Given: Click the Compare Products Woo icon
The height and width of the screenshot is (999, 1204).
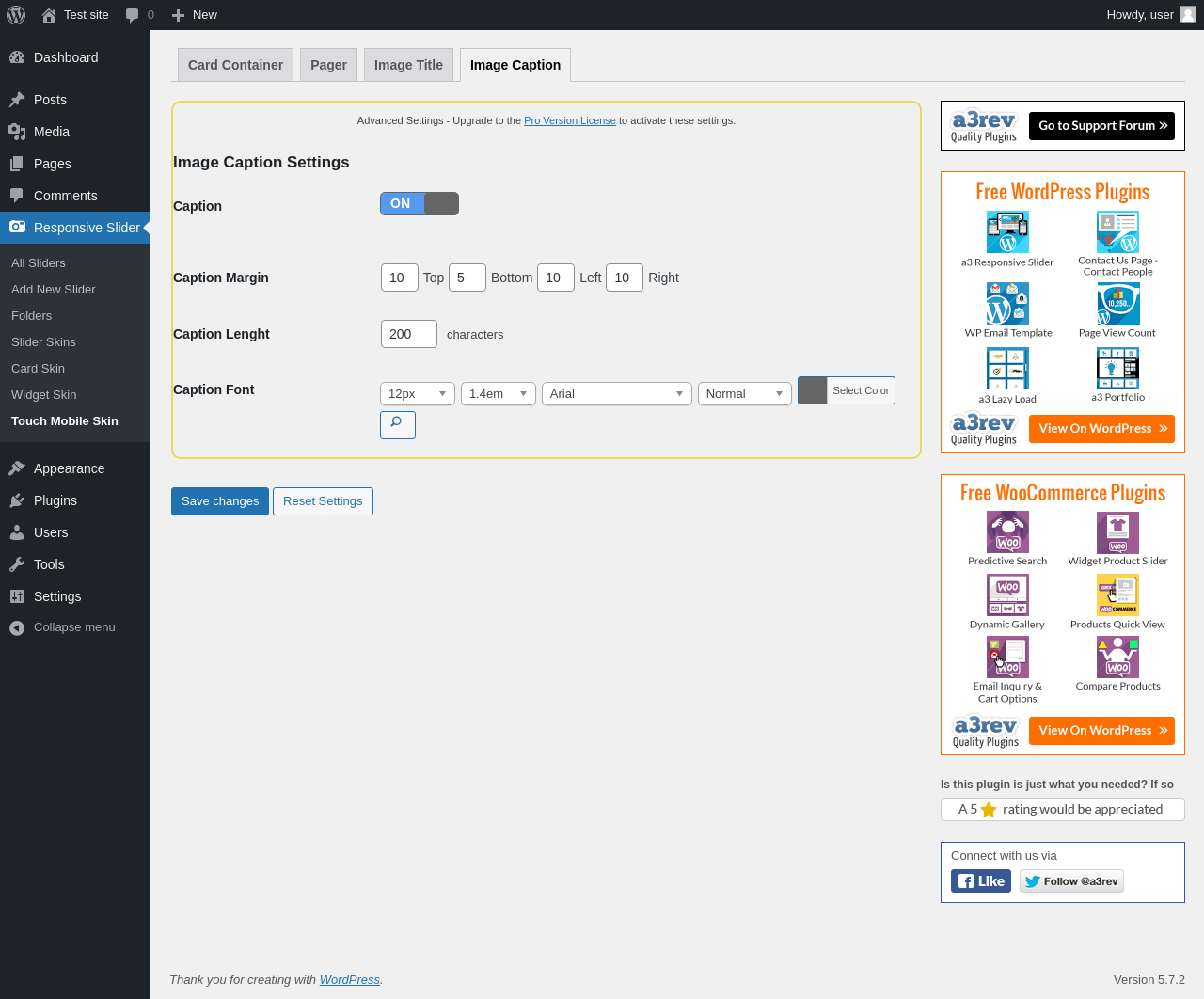Looking at the screenshot, I should click(x=1117, y=658).
